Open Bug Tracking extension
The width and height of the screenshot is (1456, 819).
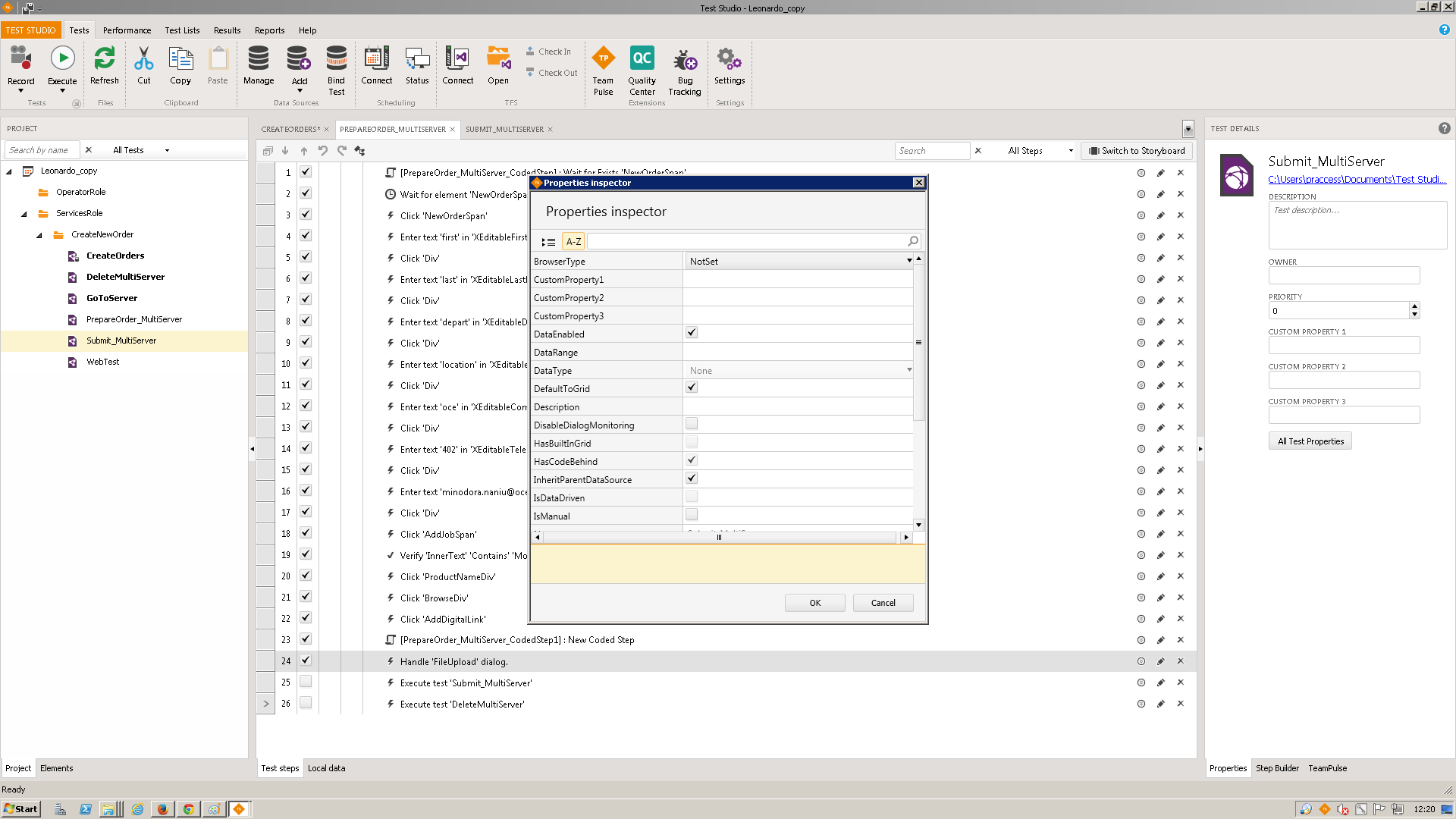[x=684, y=59]
